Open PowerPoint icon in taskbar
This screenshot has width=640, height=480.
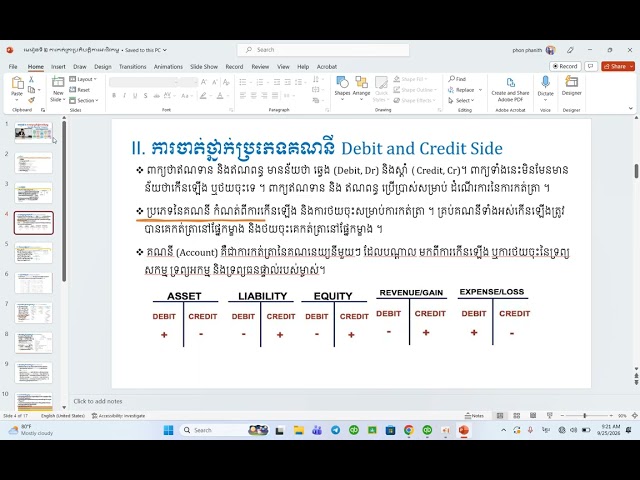click(463, 430)
